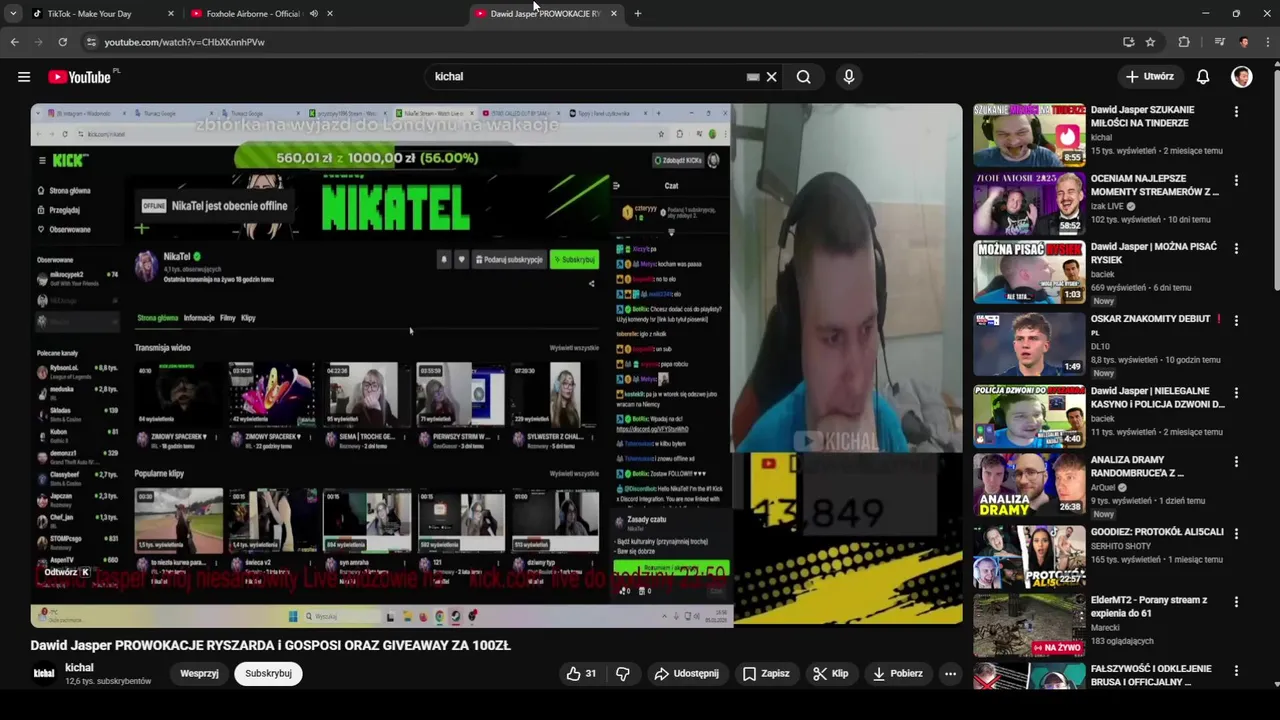The height and width of the screenshot is (720, 1280).
Task: Click the video title text
Action: [270, 646]
